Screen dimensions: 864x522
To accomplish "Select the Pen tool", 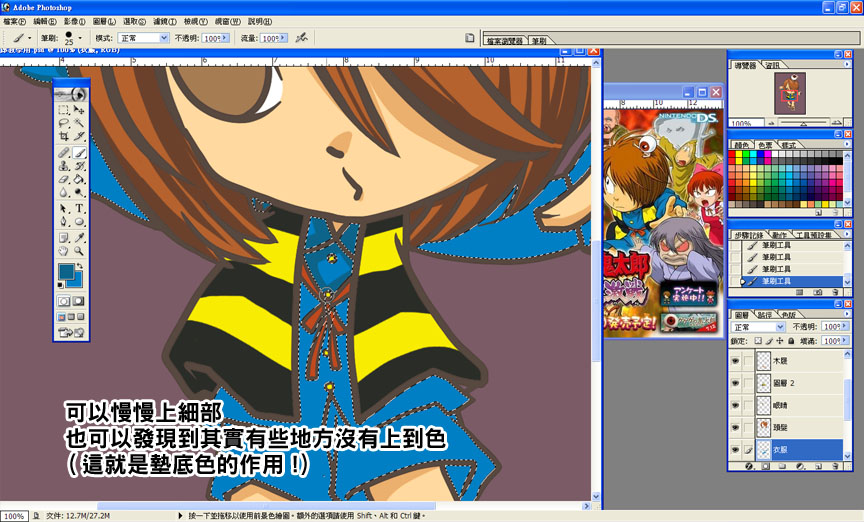I will pos(63,222).
